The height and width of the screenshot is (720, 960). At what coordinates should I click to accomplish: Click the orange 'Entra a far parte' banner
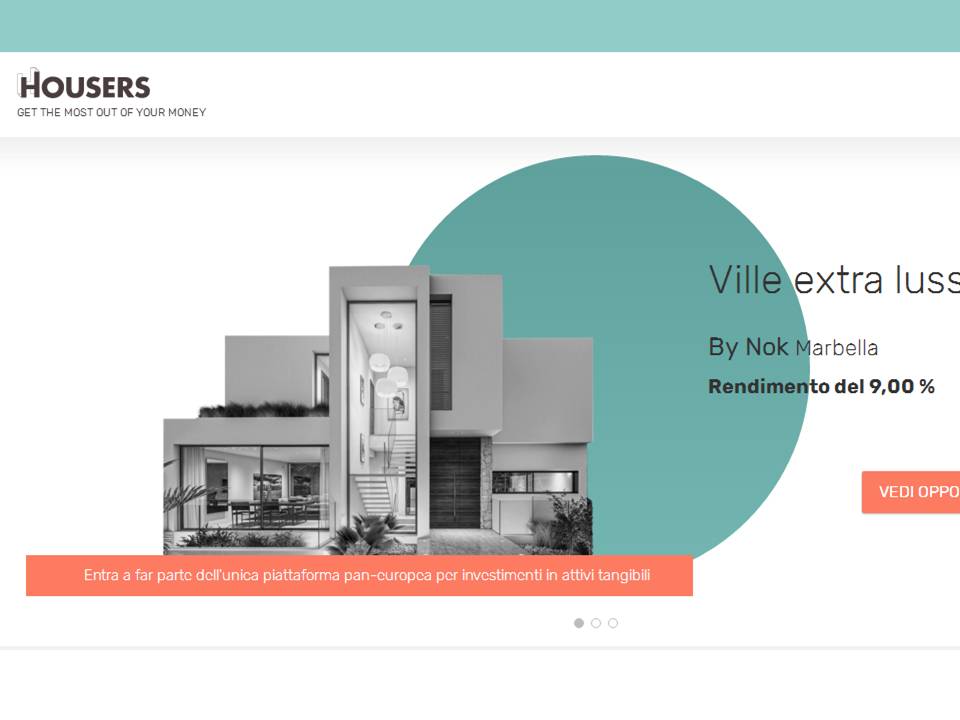click(x=359, y=576)
